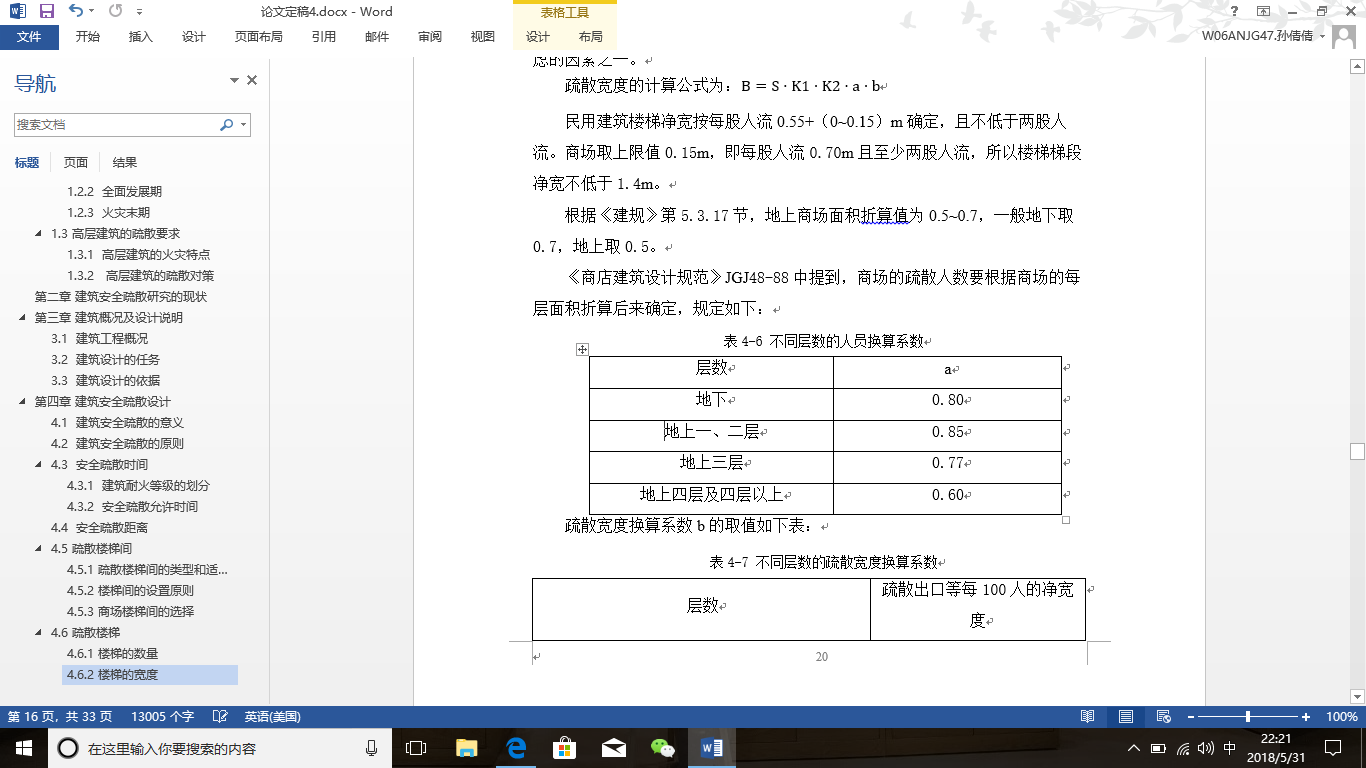Click the table move handle icon
The height and width of the screenshot is (768, 1366).
tap(582, 349)
